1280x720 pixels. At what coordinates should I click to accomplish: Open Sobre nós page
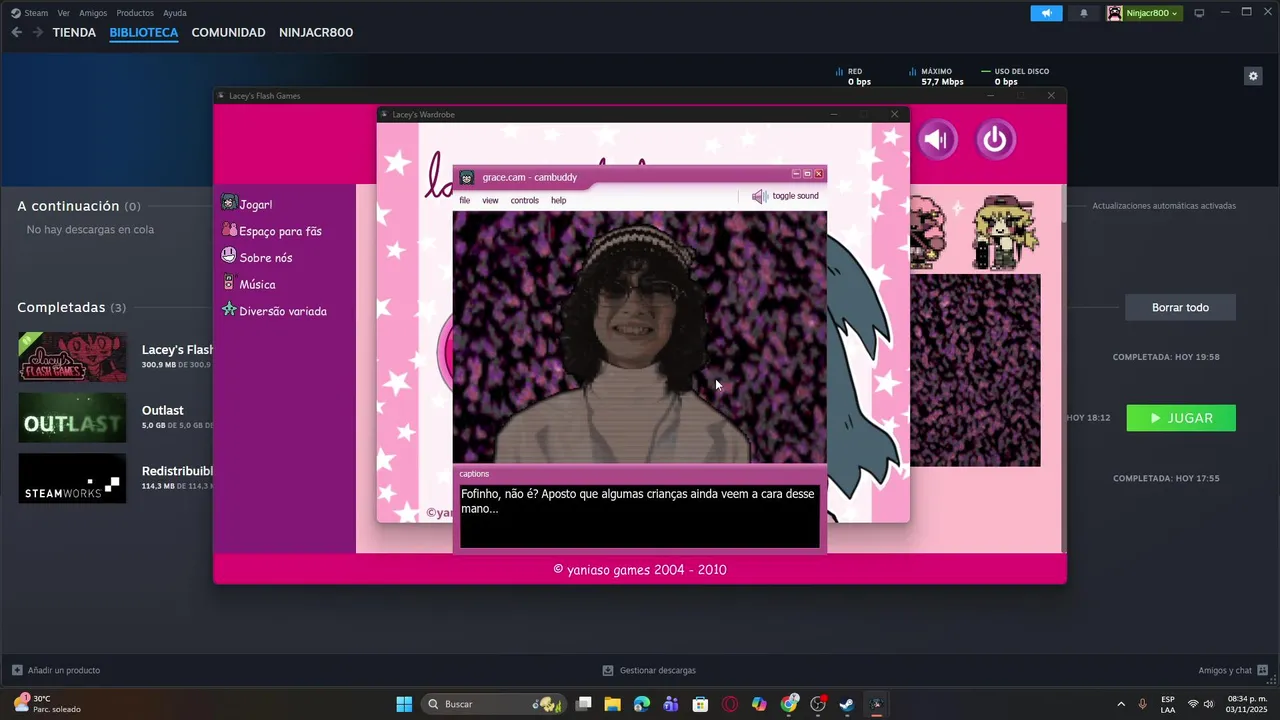[266, 257]
